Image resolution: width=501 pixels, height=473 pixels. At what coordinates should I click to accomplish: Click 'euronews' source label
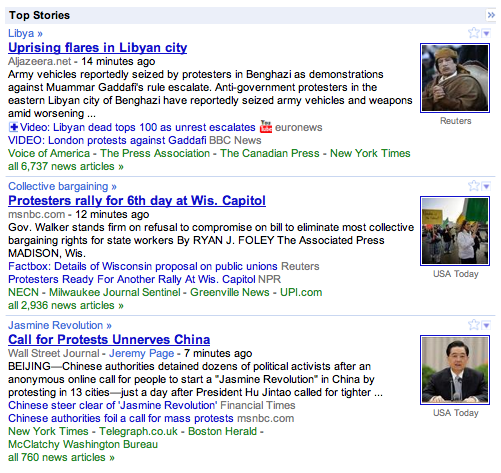(299, 127)
